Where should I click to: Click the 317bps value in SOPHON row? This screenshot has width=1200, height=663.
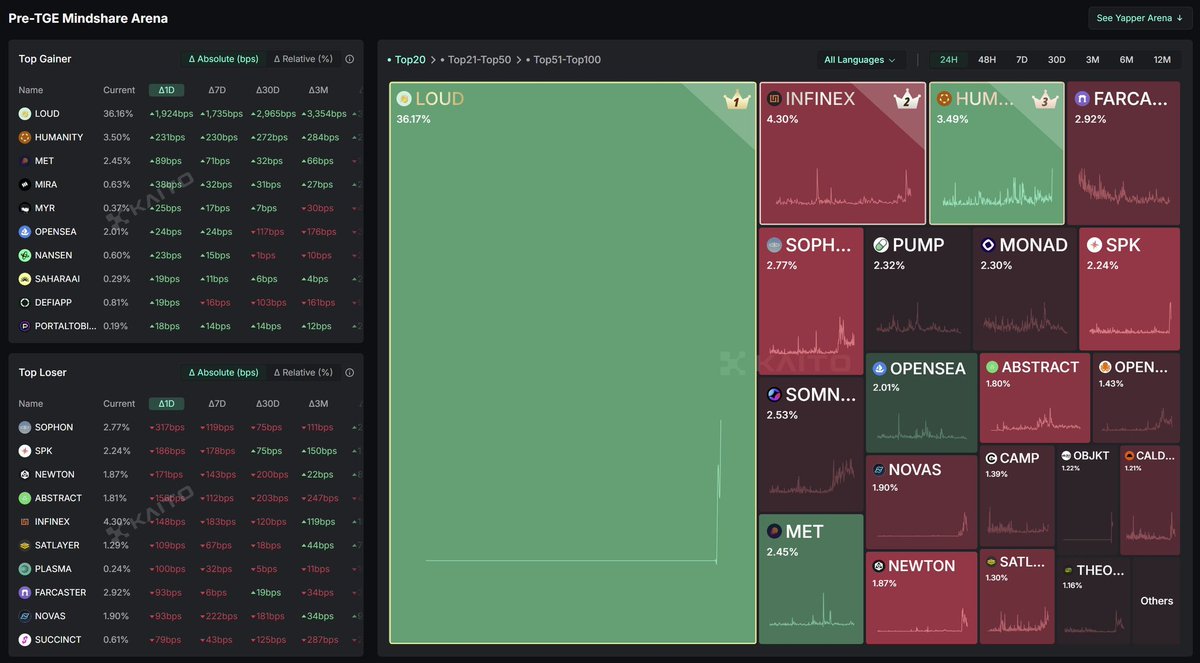pyautogui.click(x=168, y=427)
